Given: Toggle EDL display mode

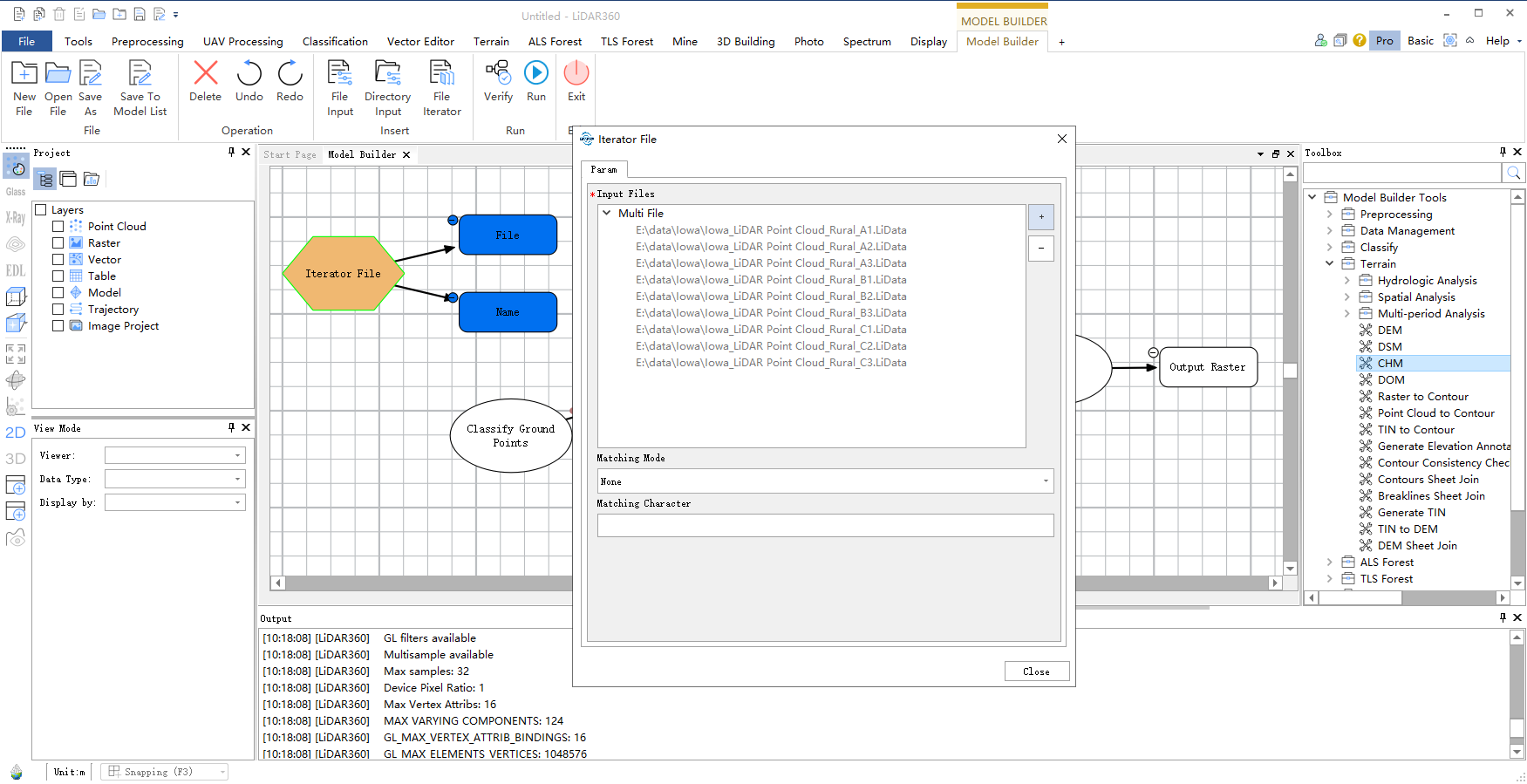Looking at the screenshot, I should click(16, 270).
